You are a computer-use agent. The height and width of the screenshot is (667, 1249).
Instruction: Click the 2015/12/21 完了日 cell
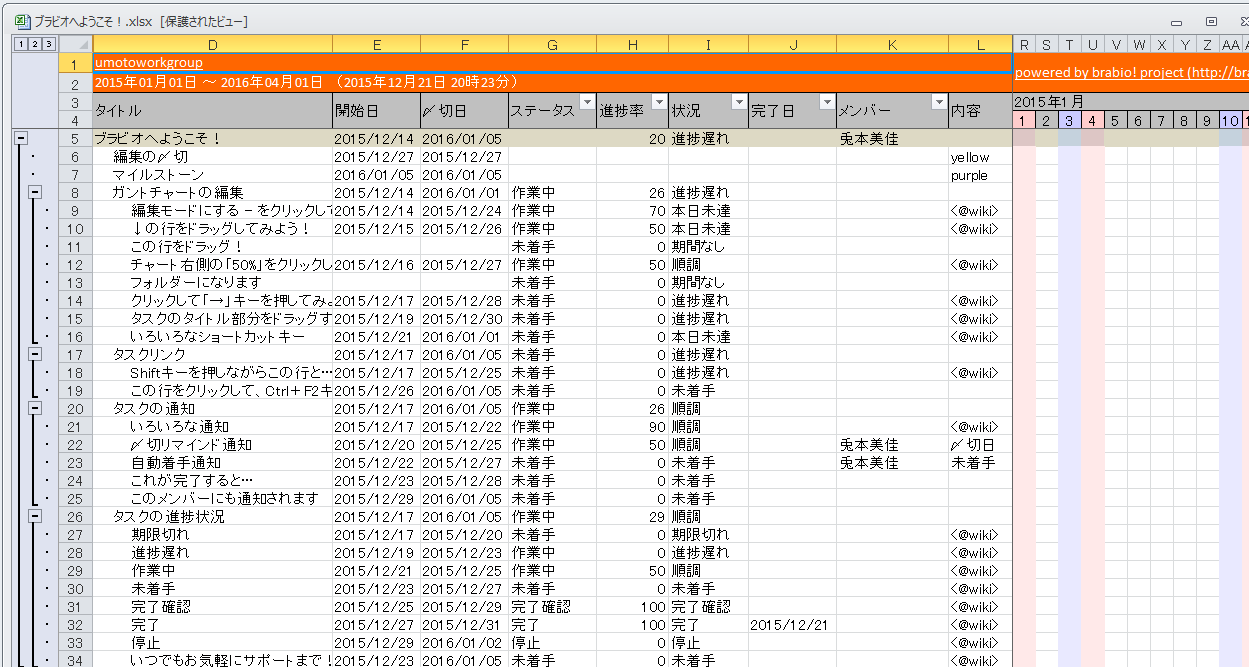coord(793,625)
